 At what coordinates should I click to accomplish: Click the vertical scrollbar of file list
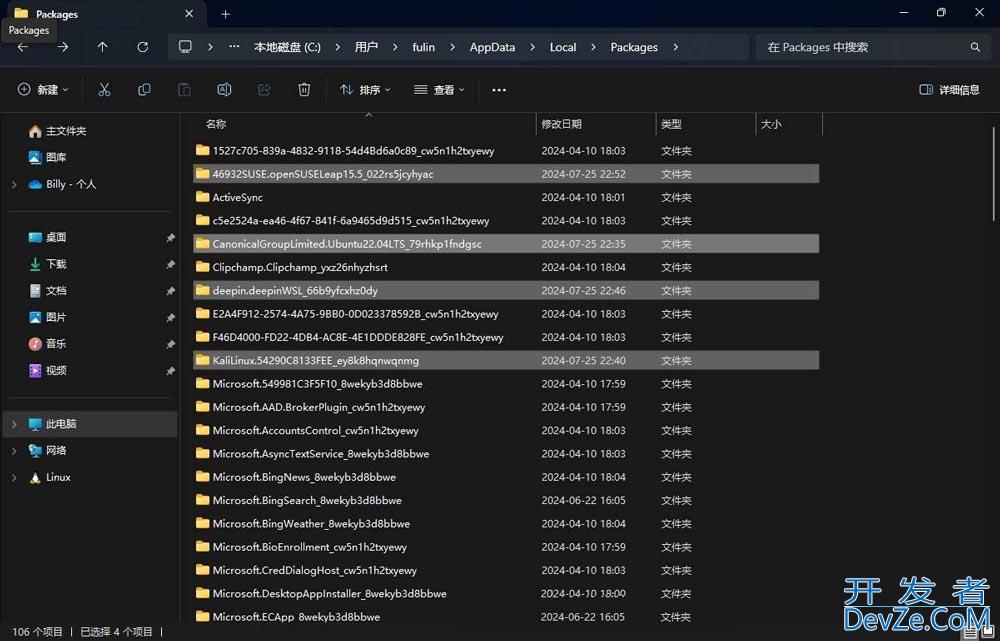click(x=994, y=174)
